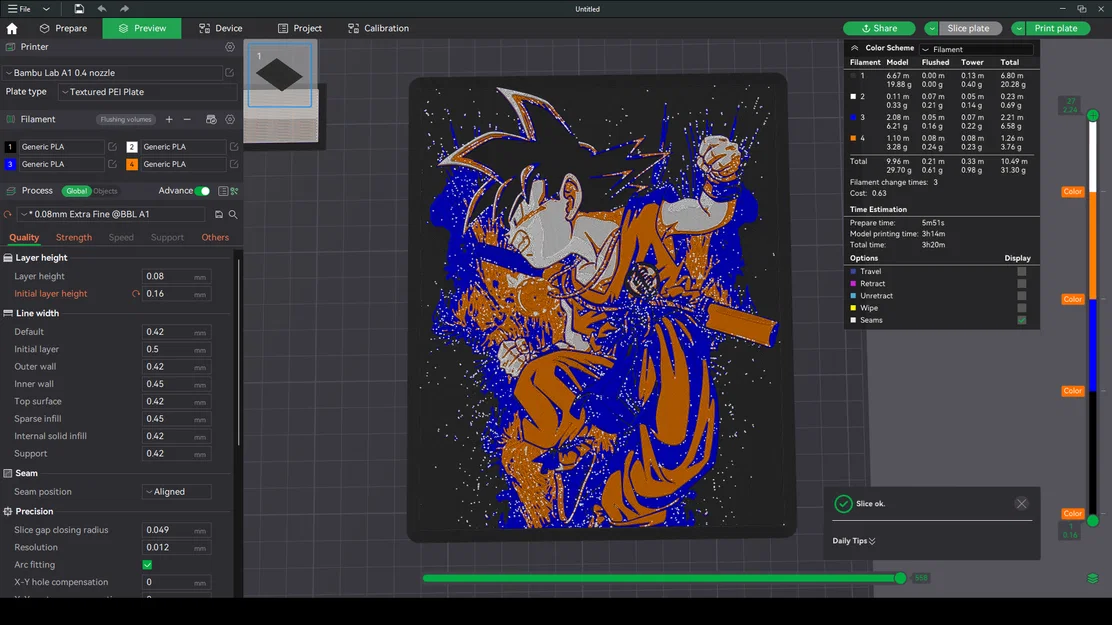
Task: Open Printer settings gear icon
Action: (x=230, y=47)
